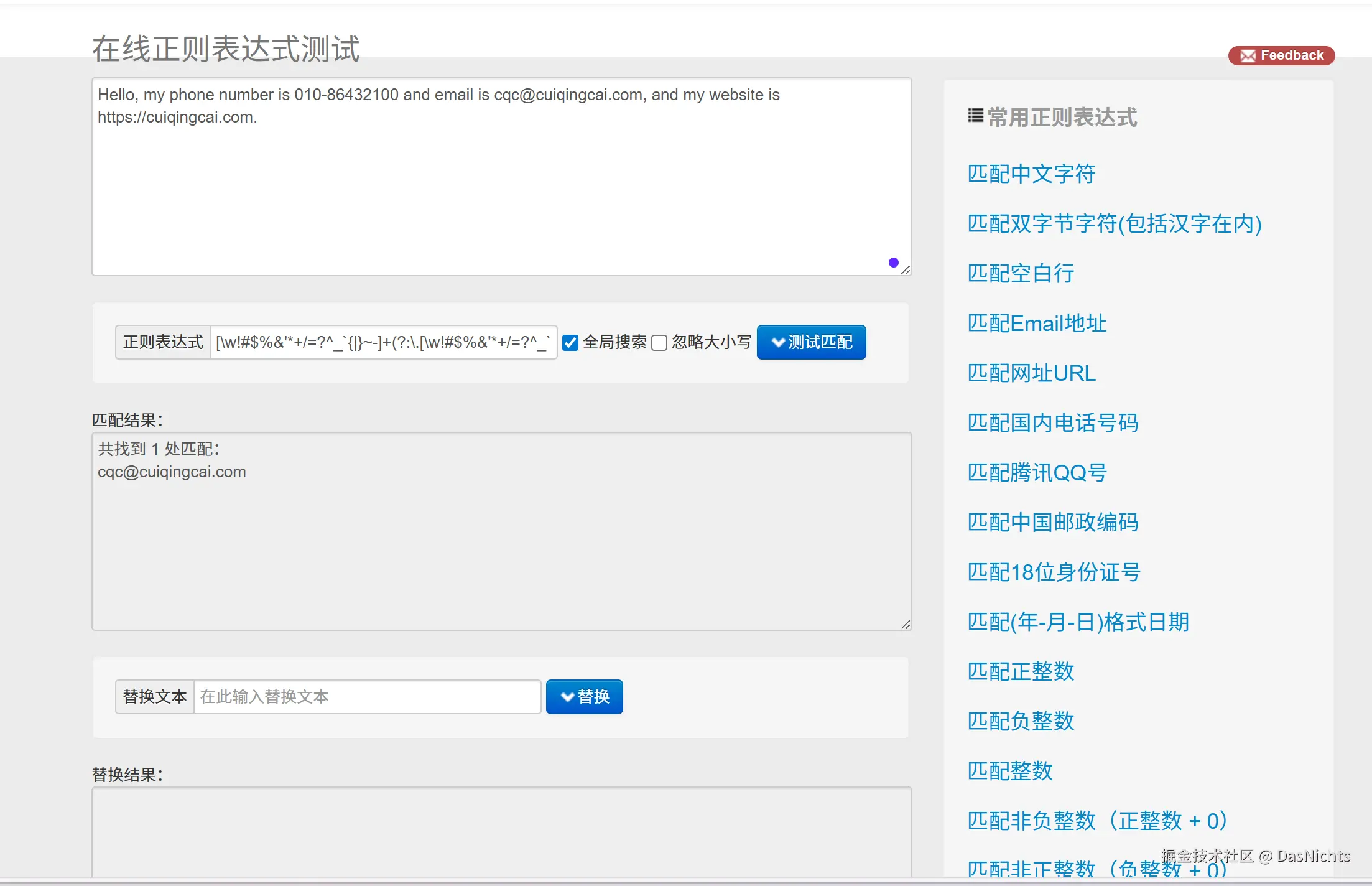The height and width of the screenshot is (886, 1372).
Task: Select the 匹配Email地址 link
Action: click(1036, 324)
